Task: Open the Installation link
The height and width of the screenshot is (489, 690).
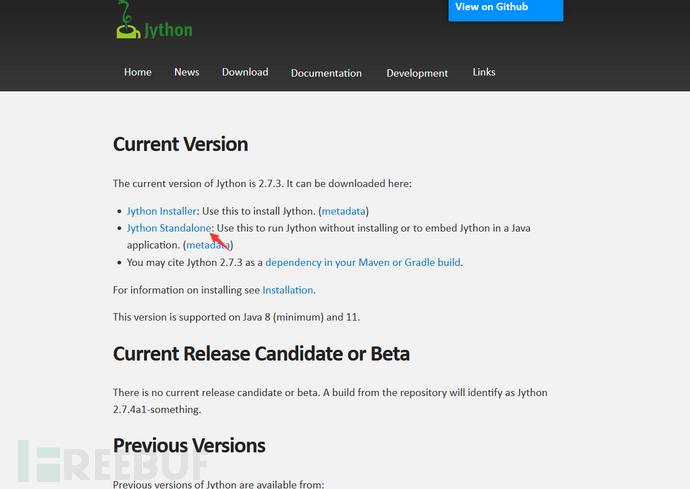Action: point(288,290)
